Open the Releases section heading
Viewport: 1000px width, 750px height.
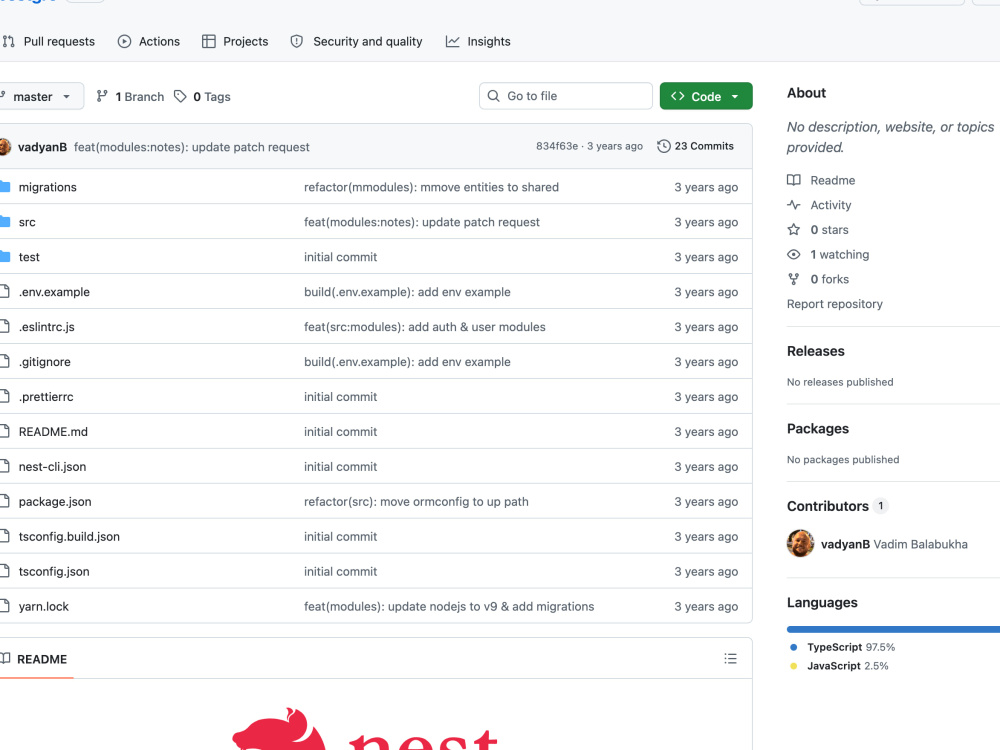pos(816,351)
